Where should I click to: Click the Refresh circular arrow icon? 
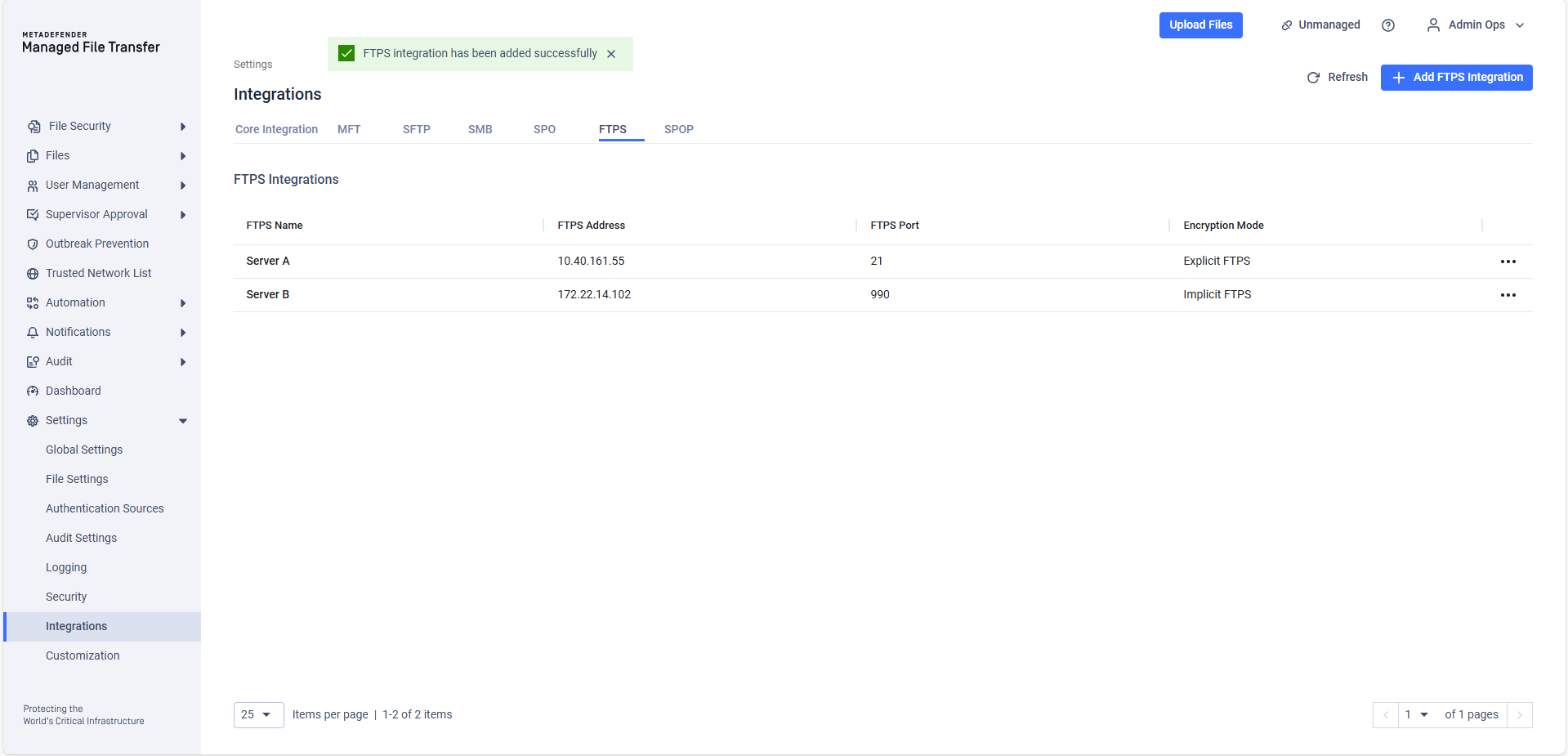tap(1313, 78)
